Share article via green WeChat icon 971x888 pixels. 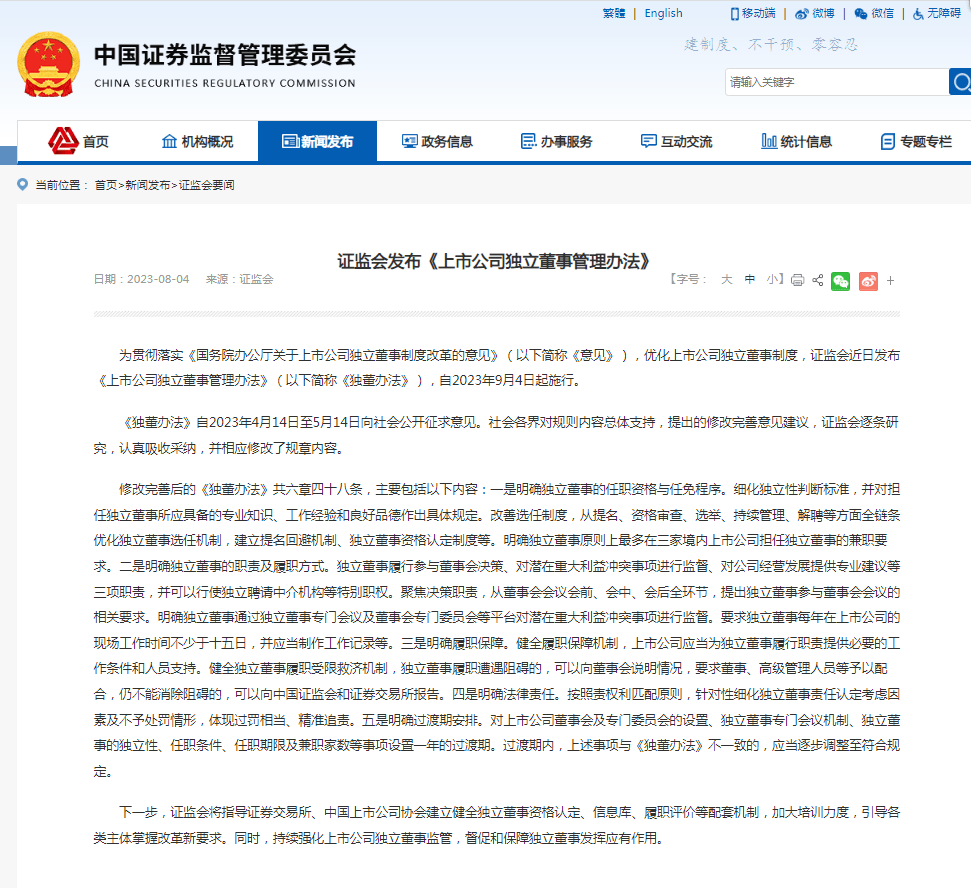(841, 281)
